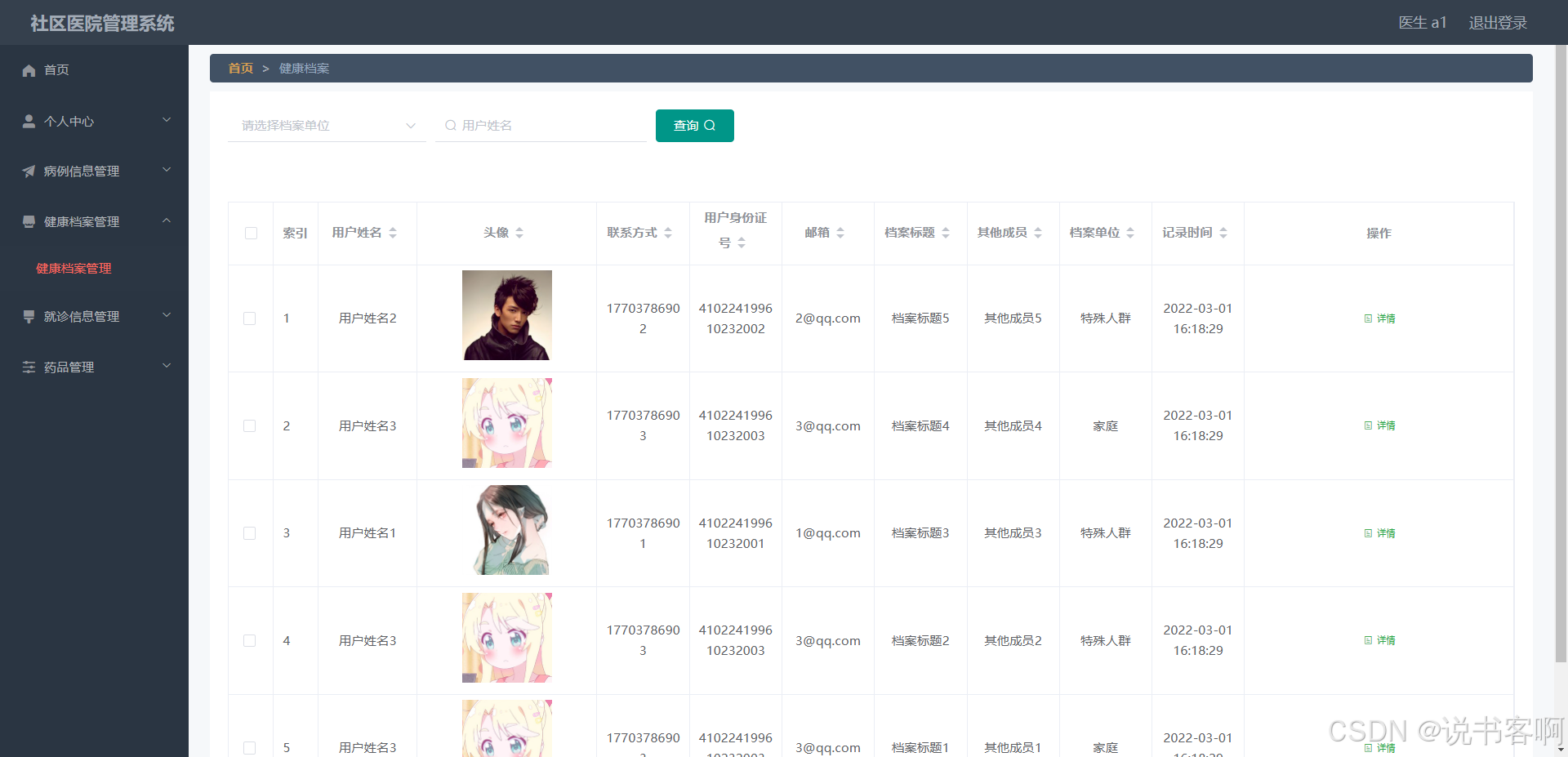The width and height of the screenshot is (1568, 757).
Task: Click the 查询 search button
Action: 695,126
